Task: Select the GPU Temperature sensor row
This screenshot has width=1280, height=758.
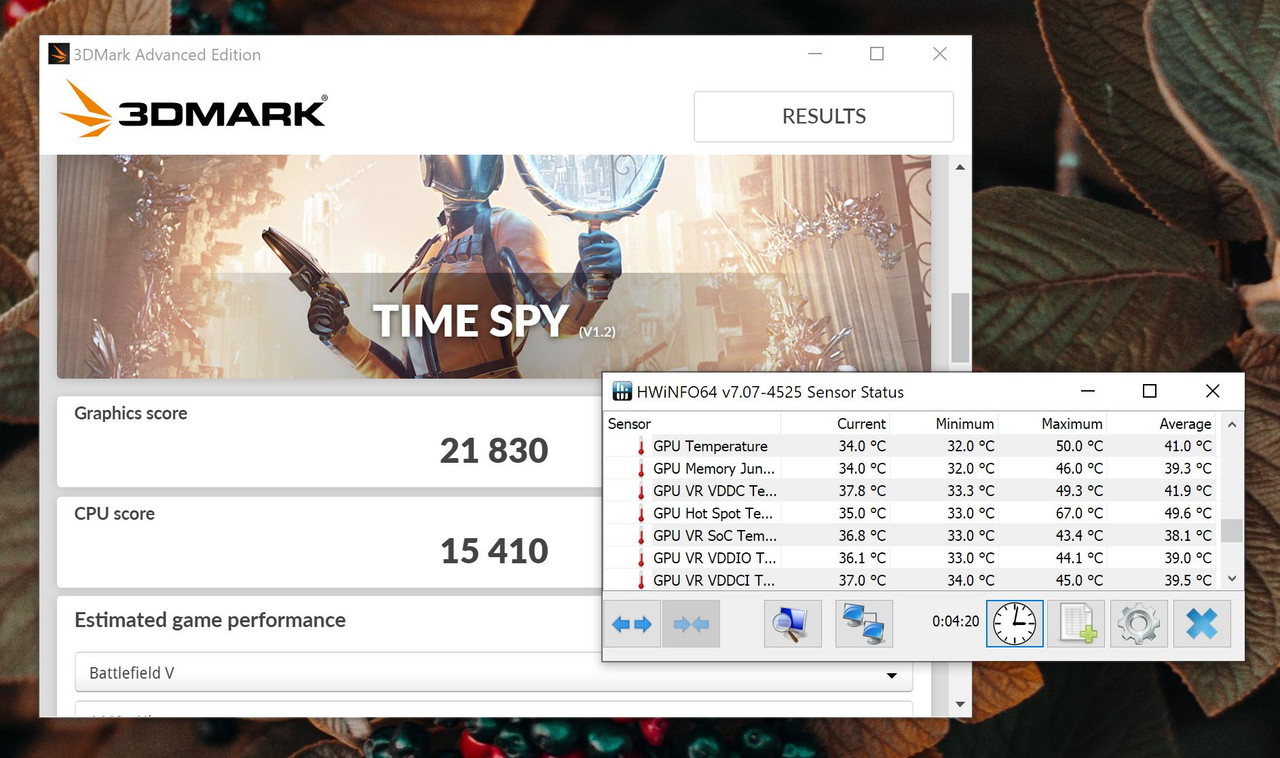Action: click(x=910, y=446)
